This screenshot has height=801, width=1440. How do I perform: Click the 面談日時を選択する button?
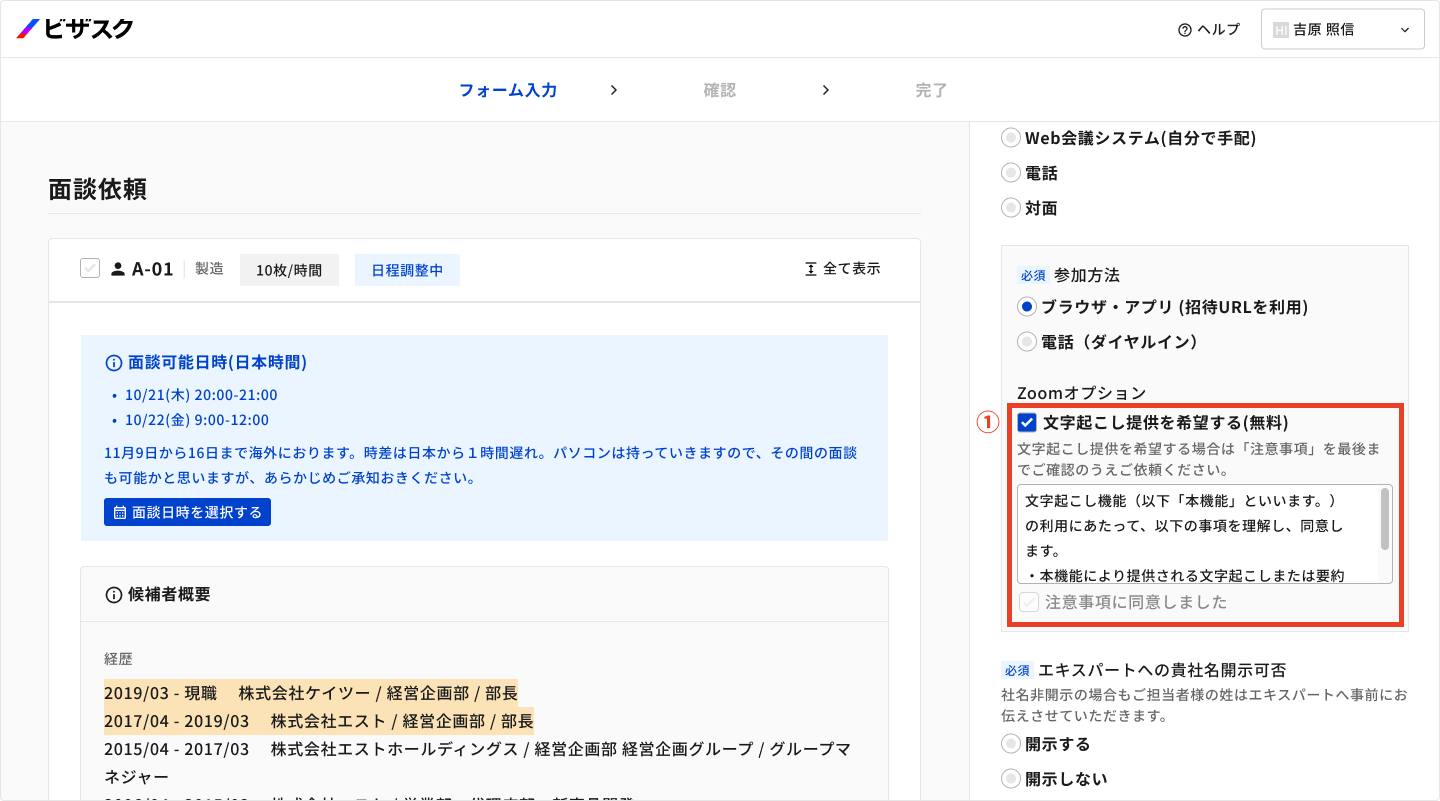click(187, 512)
